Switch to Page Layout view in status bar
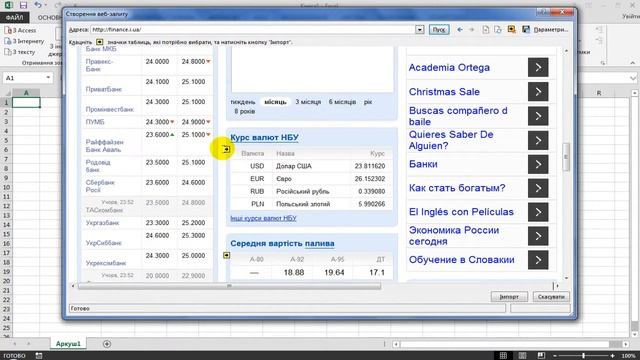Image resolution: width=640 pixels, height=360 pixels. point(522,356)
